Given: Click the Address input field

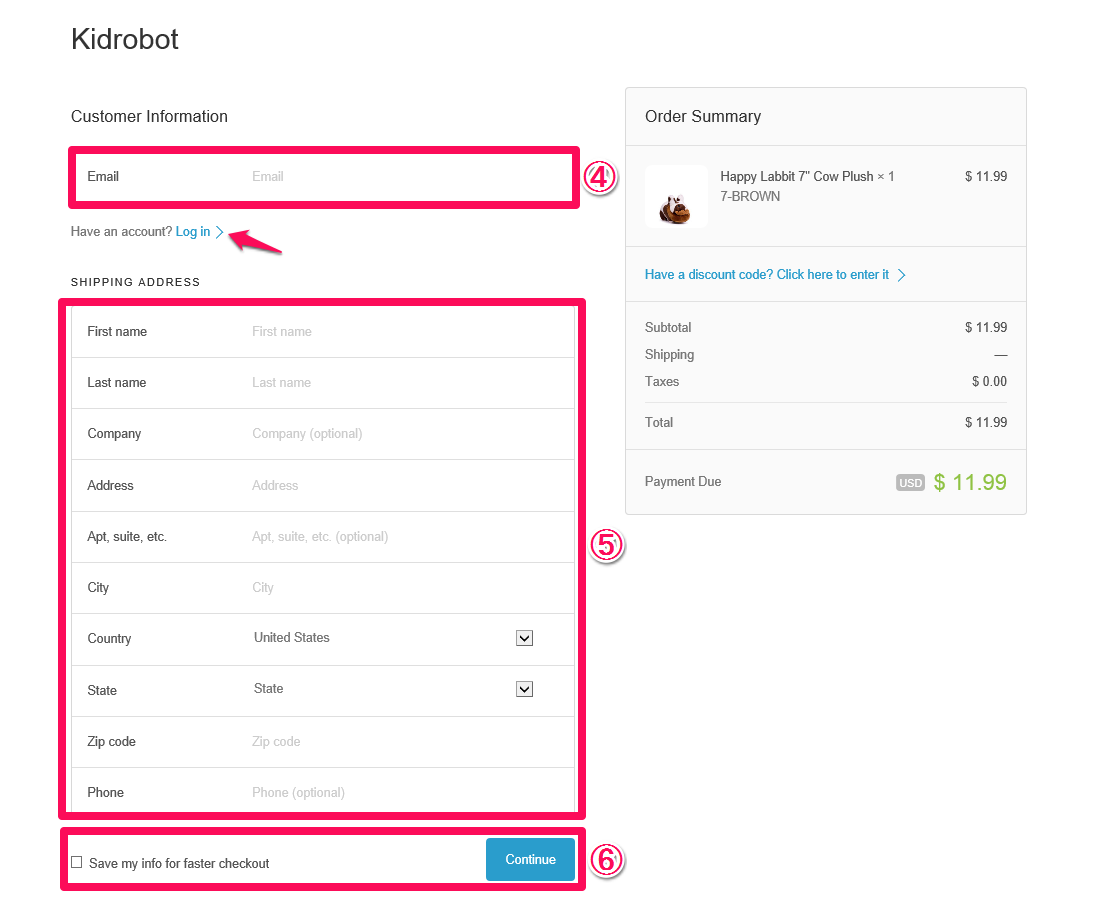Looking at the screenshot, I should (x=323, y=485).
